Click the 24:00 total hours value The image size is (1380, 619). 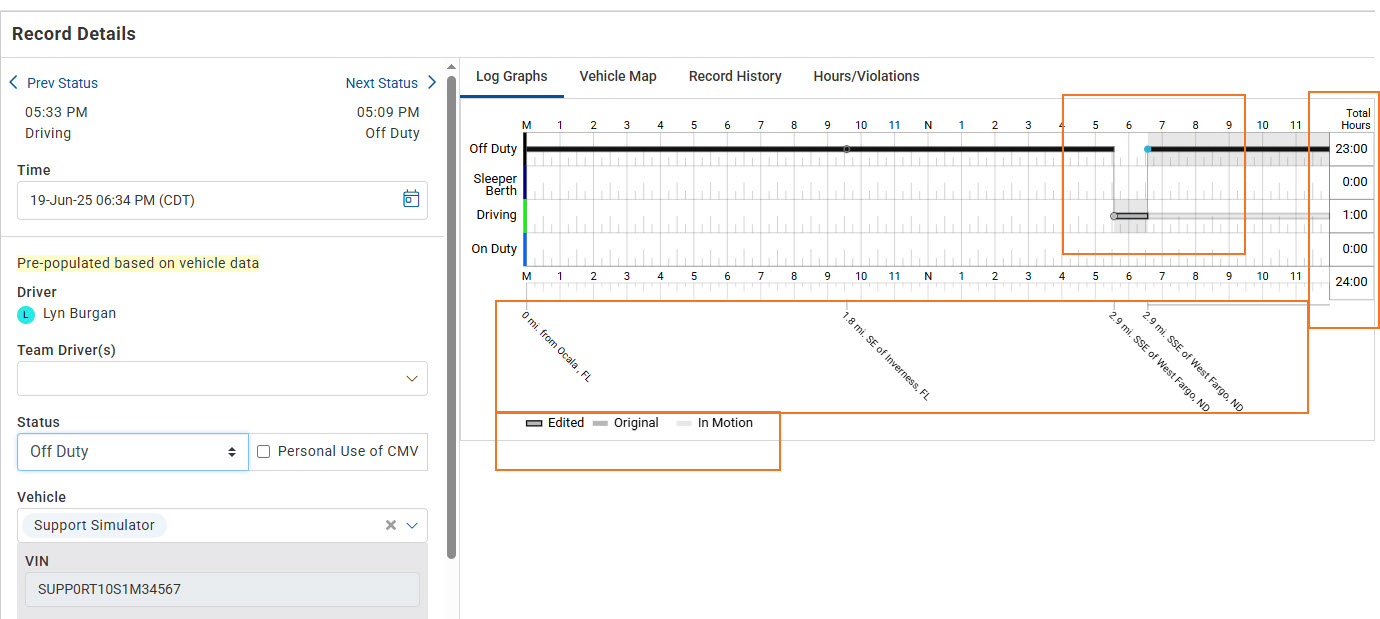coord(1353,282)
